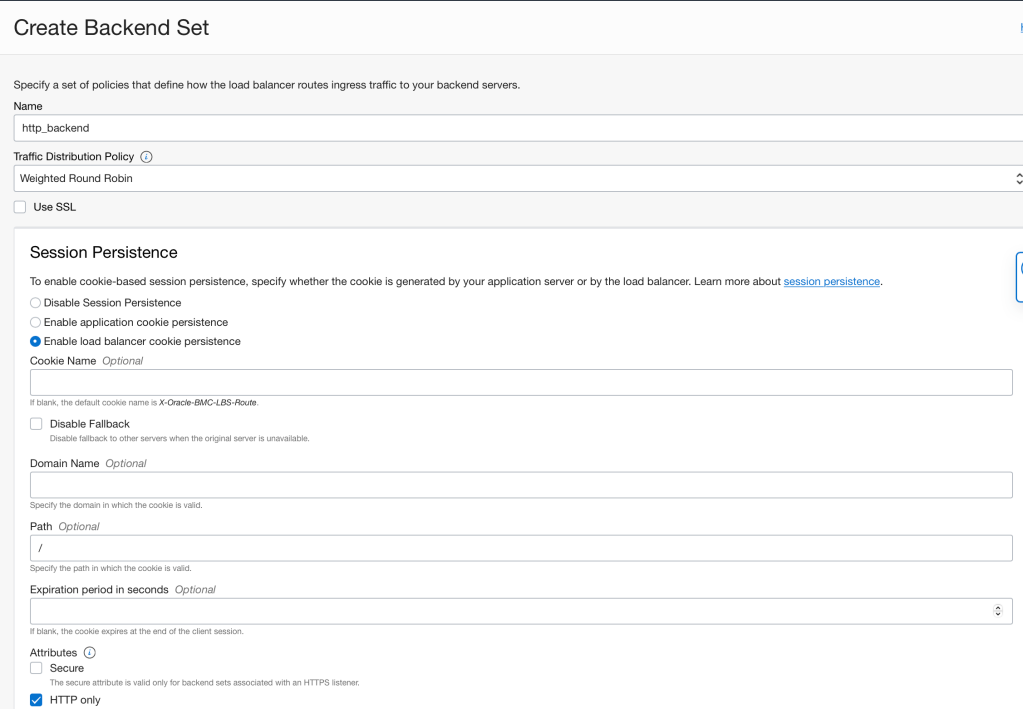Select Disable Session Persistence radio button
The image size is (1023, 709).
click(x=36, y=302)
